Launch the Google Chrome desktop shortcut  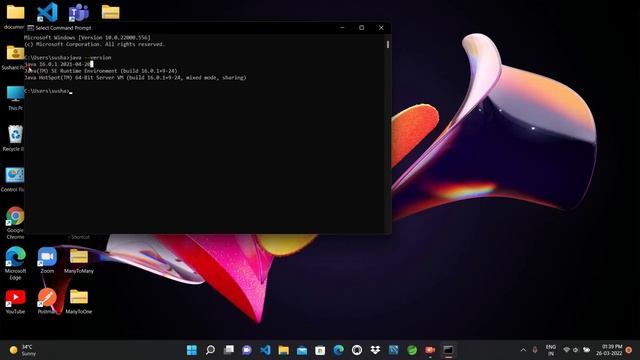pos(15,222)
